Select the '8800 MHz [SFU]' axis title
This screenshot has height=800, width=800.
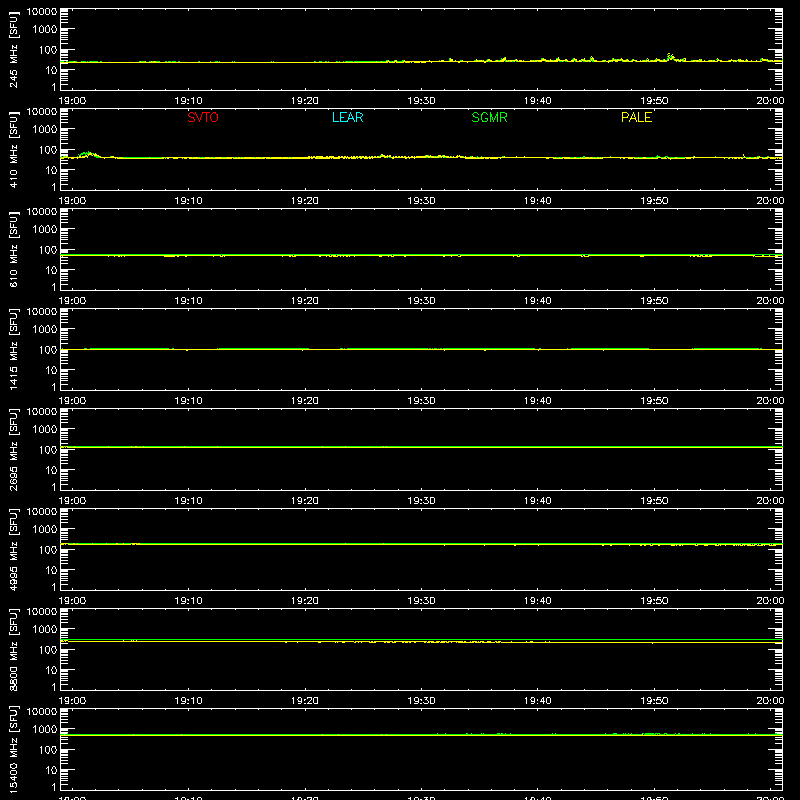[x=13, y=649]
